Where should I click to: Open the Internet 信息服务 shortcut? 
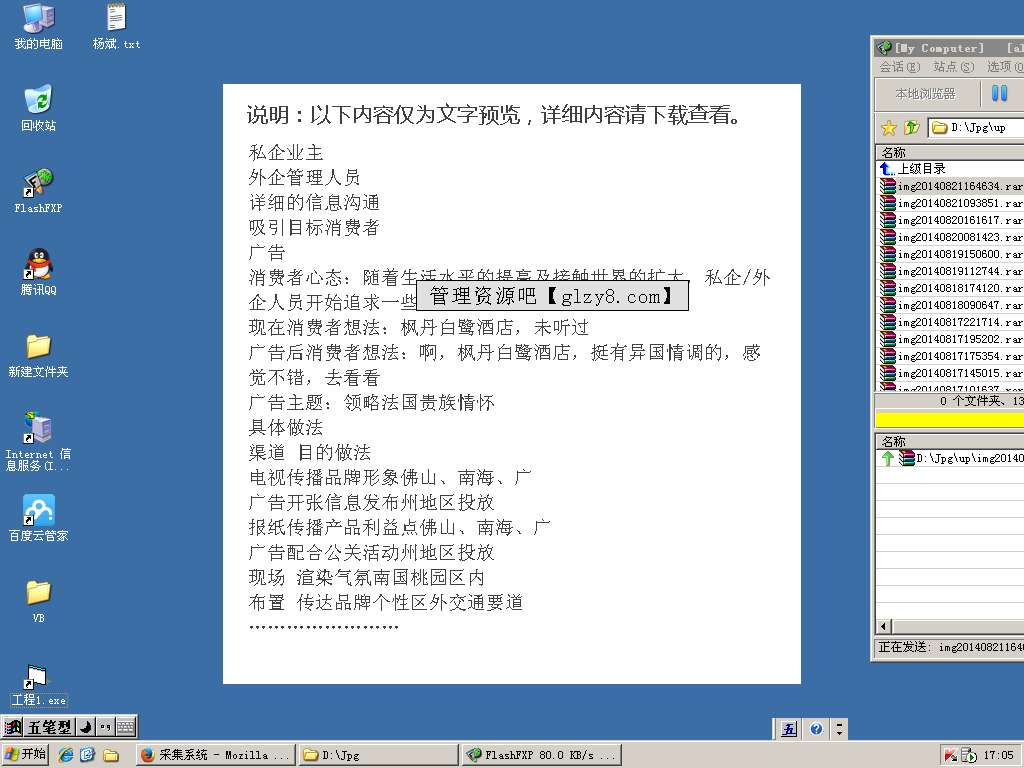(x=39, y=441)
